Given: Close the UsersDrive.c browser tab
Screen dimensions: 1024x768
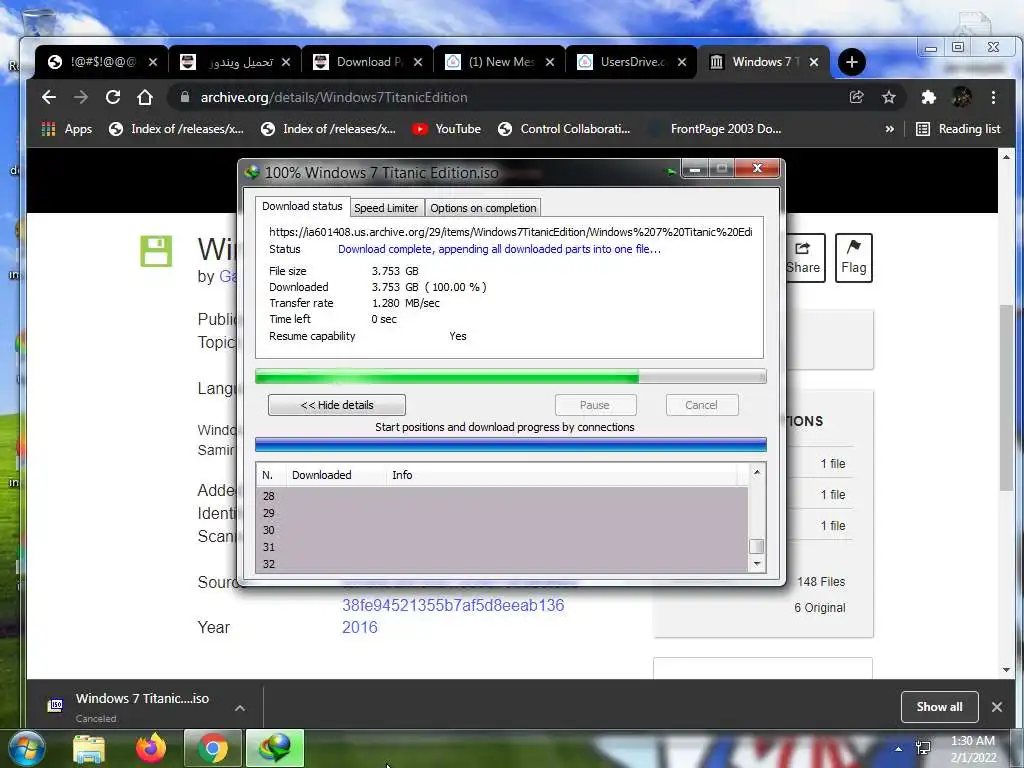Looking at the screenshot, I should 682,62.
